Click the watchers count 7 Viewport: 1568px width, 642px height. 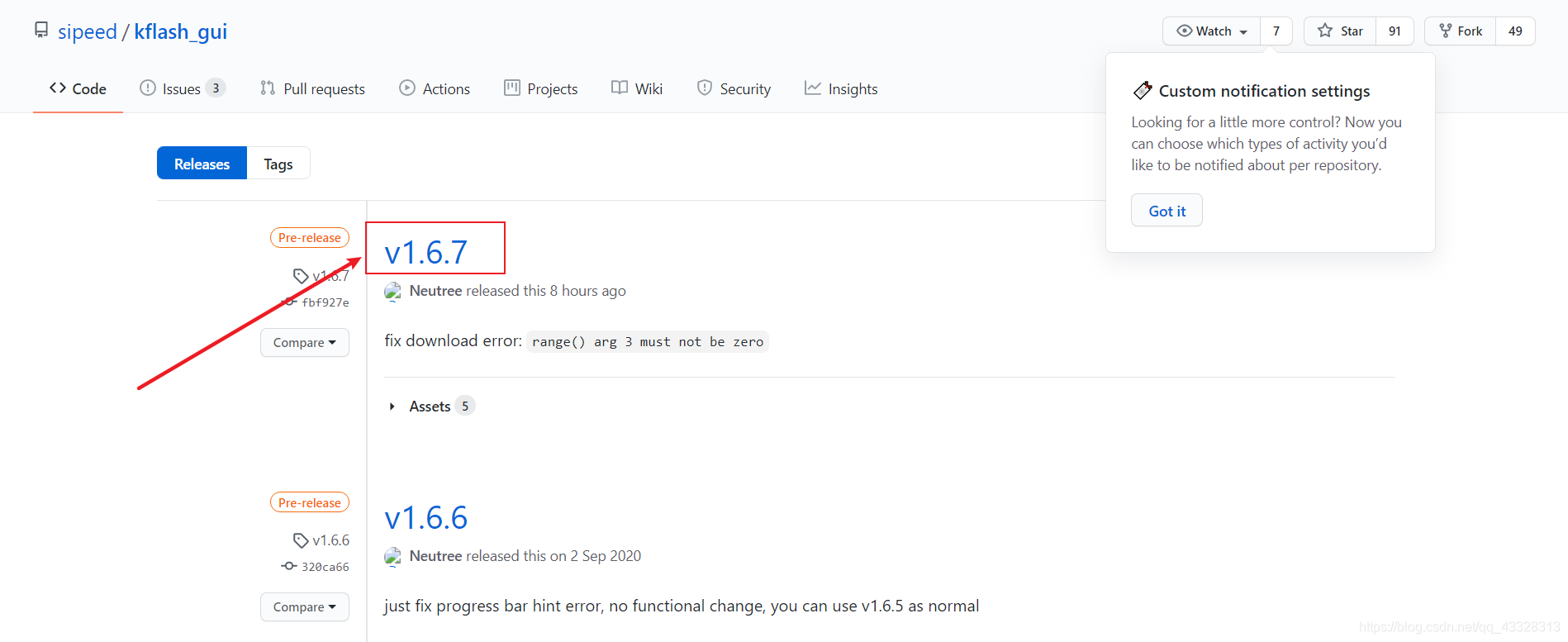(x=1276, y=31)
